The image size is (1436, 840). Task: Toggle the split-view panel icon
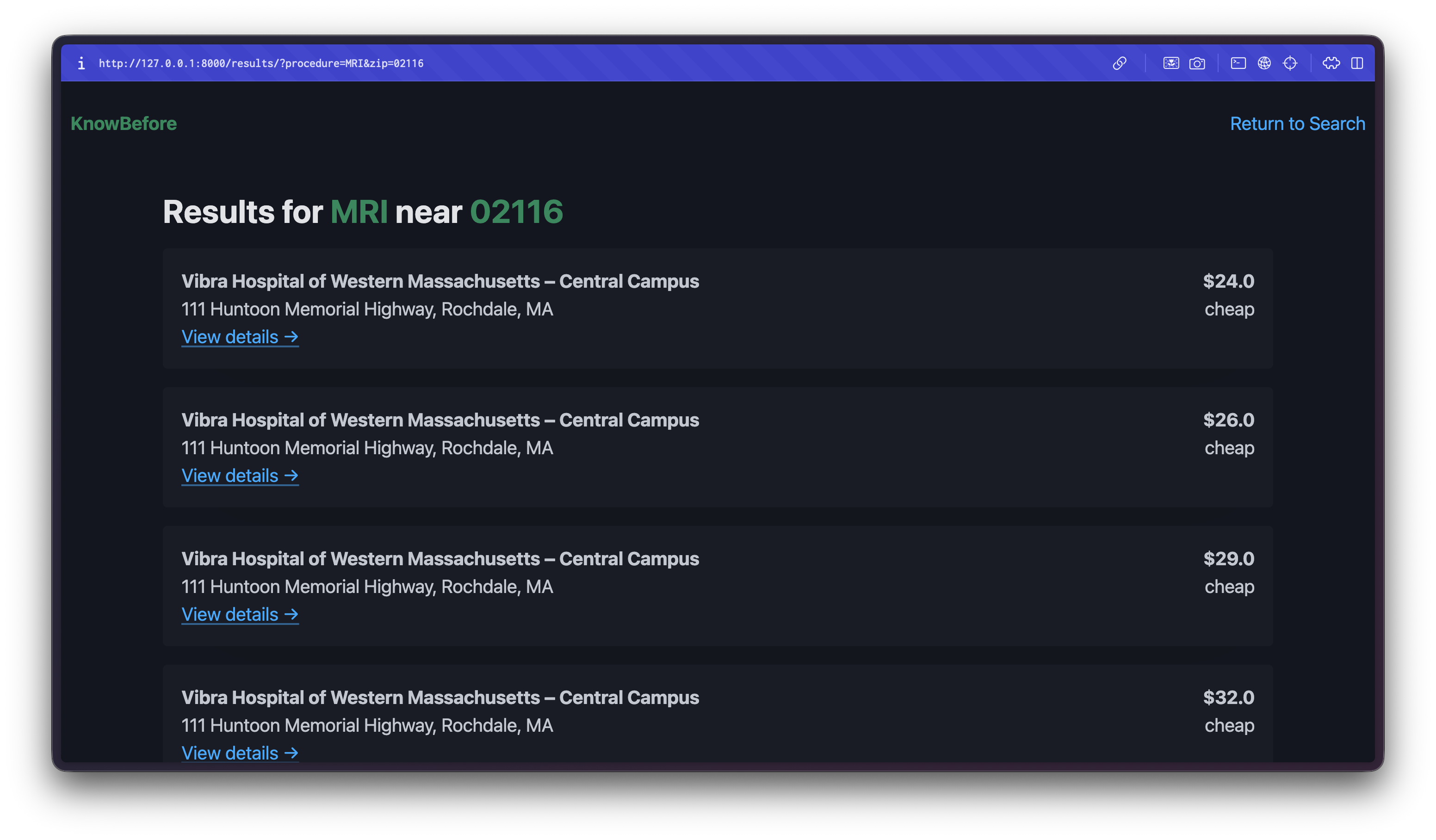[x=1357, y=63]
